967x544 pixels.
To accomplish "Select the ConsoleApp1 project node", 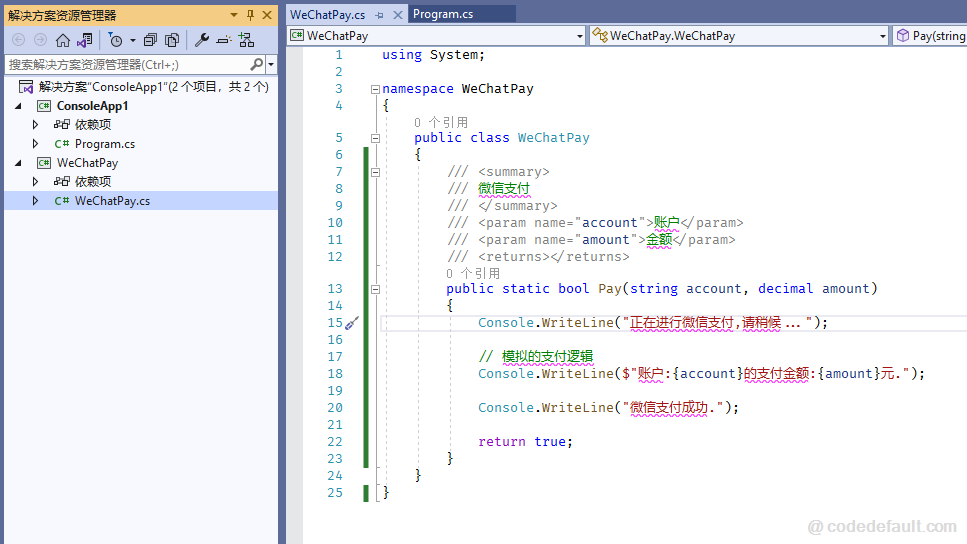I will [x=93, y=106].
